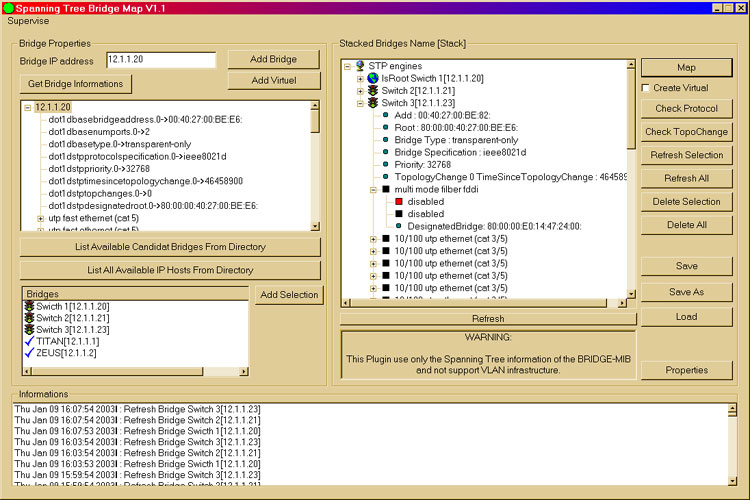
Task: Click the globe icon beside IsRoot Switch 1
Action: click(373, 78)
